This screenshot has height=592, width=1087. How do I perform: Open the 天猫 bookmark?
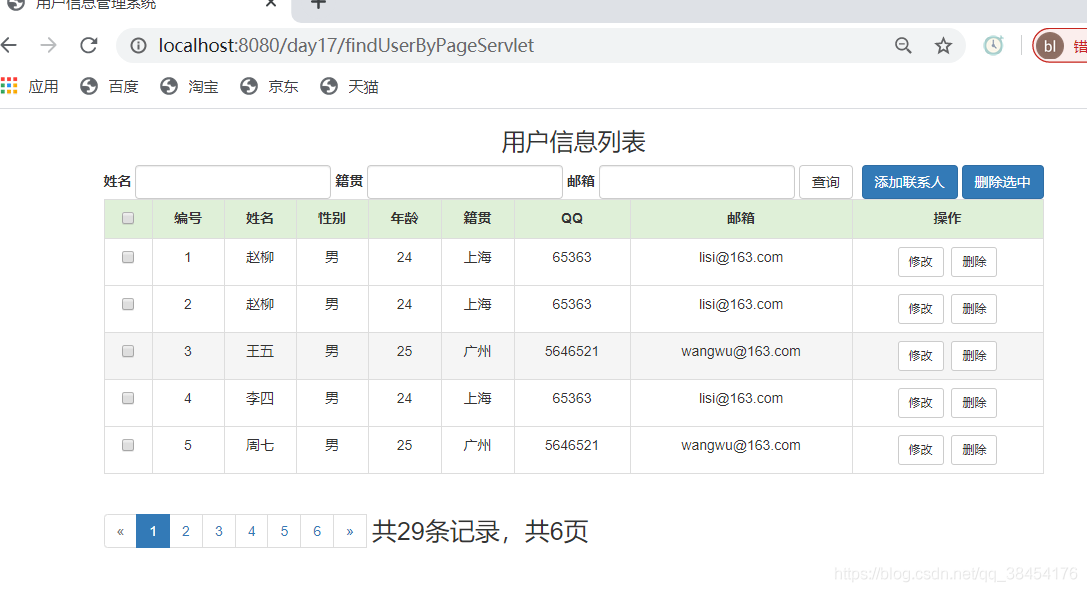pyautogui.click(x=349, y=86)
